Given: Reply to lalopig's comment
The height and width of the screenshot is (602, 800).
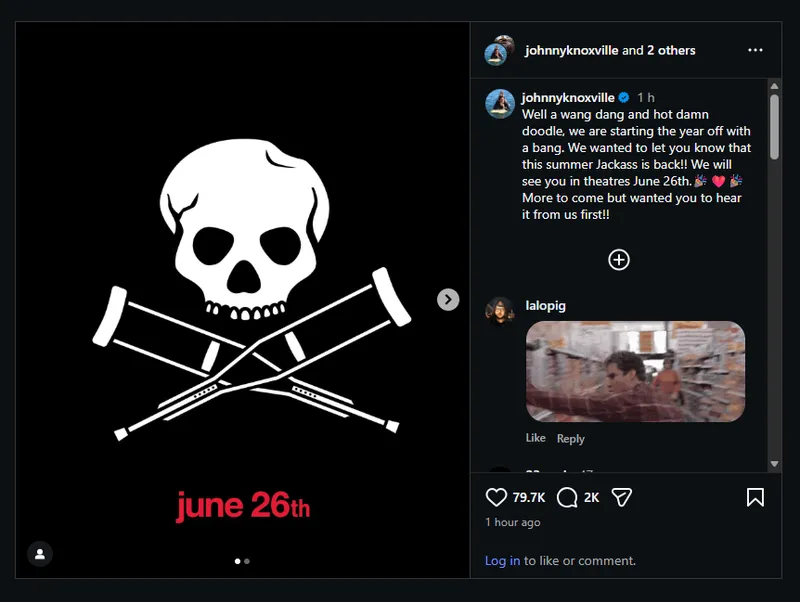Looking at the screenshot, I should pos(571,438).
